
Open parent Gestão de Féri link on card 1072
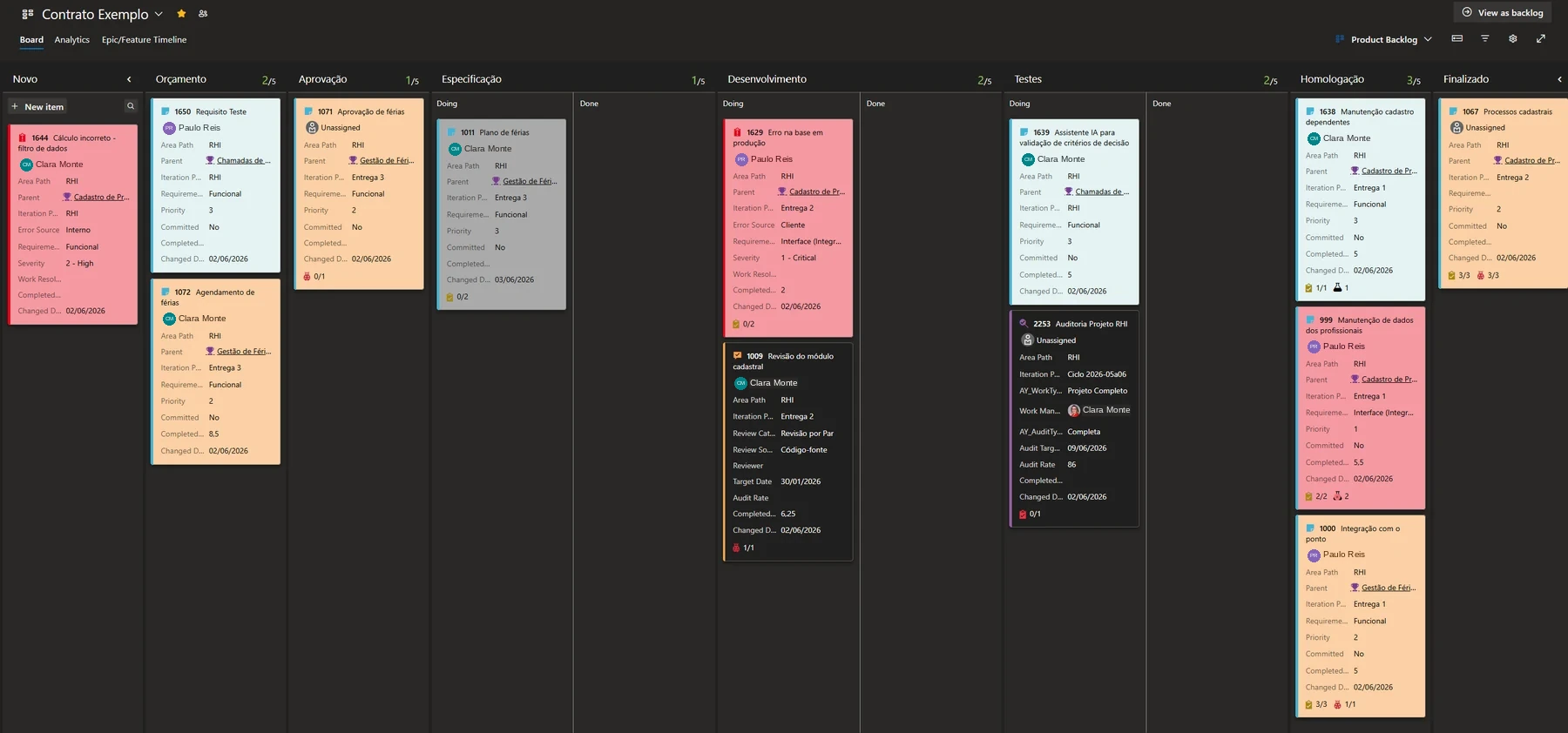(x=243, y=352)
